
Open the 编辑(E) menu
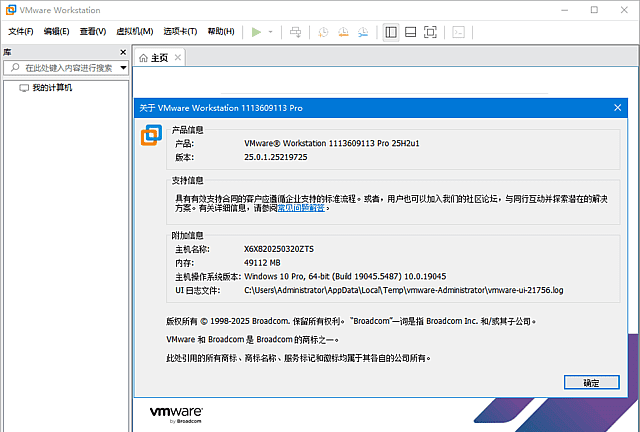click(56, 31)
